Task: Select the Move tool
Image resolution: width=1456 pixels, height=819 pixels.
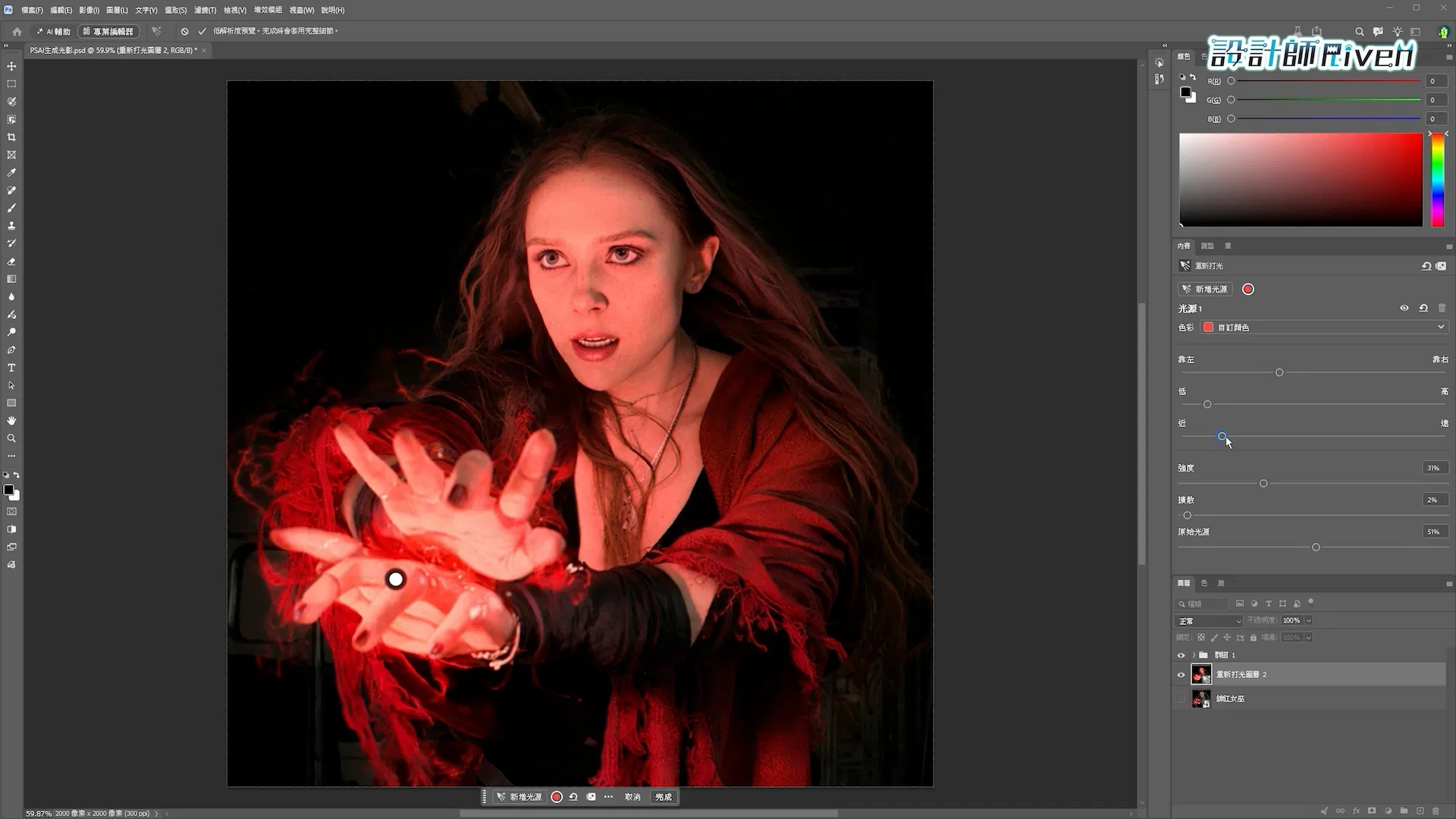Action: click(x=11, y=66)
